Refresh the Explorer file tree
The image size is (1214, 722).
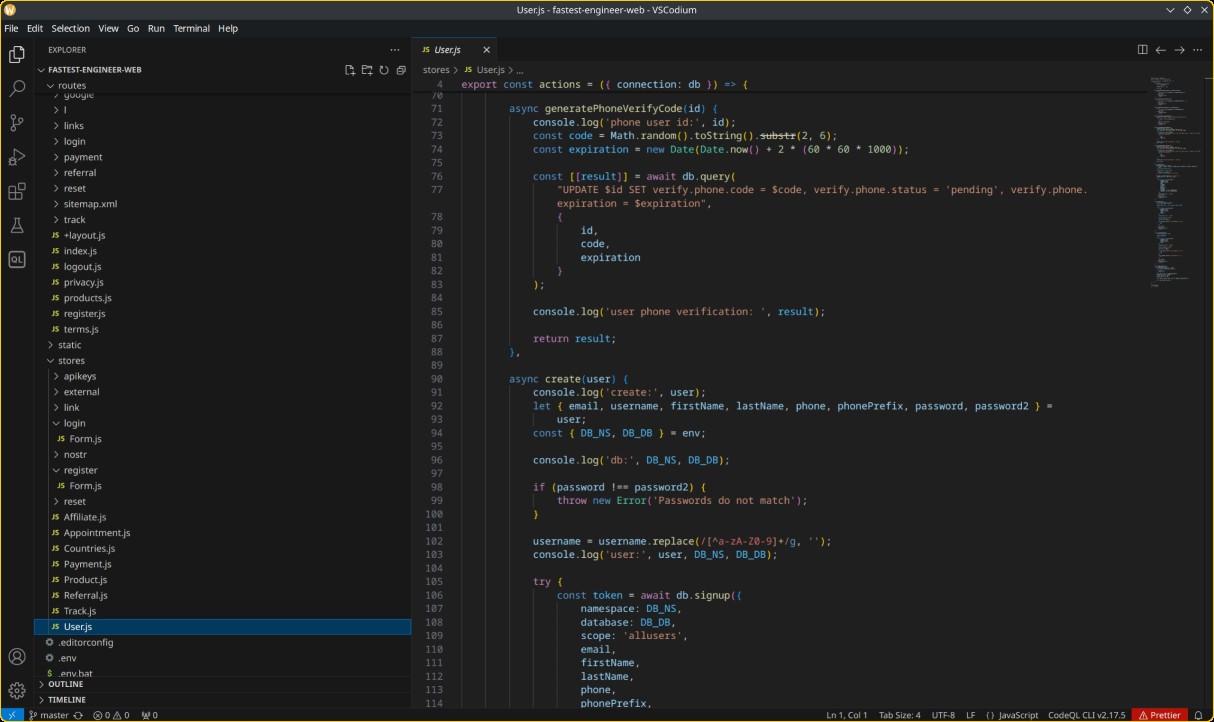(x=384, y=70)
